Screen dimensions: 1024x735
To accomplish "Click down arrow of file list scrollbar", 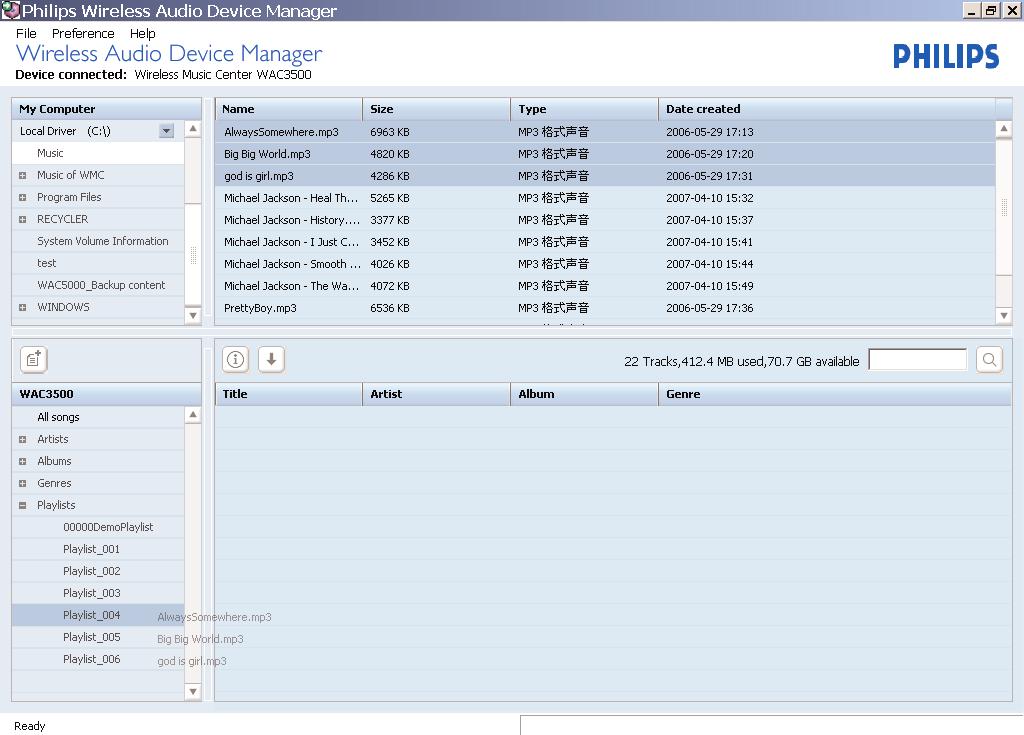I will [x=1004, y=316].
